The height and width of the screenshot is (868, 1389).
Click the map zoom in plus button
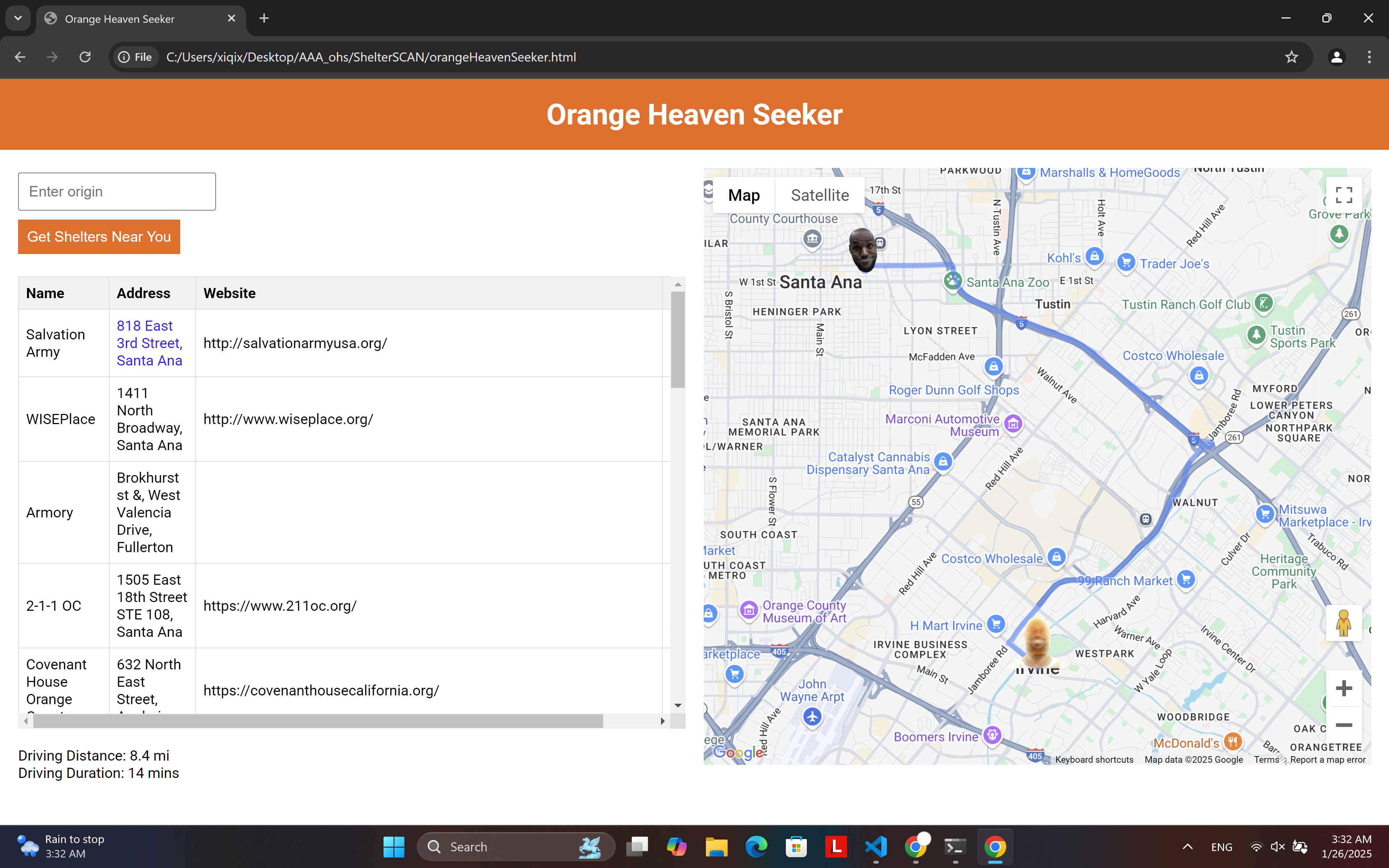point(1344,688)
